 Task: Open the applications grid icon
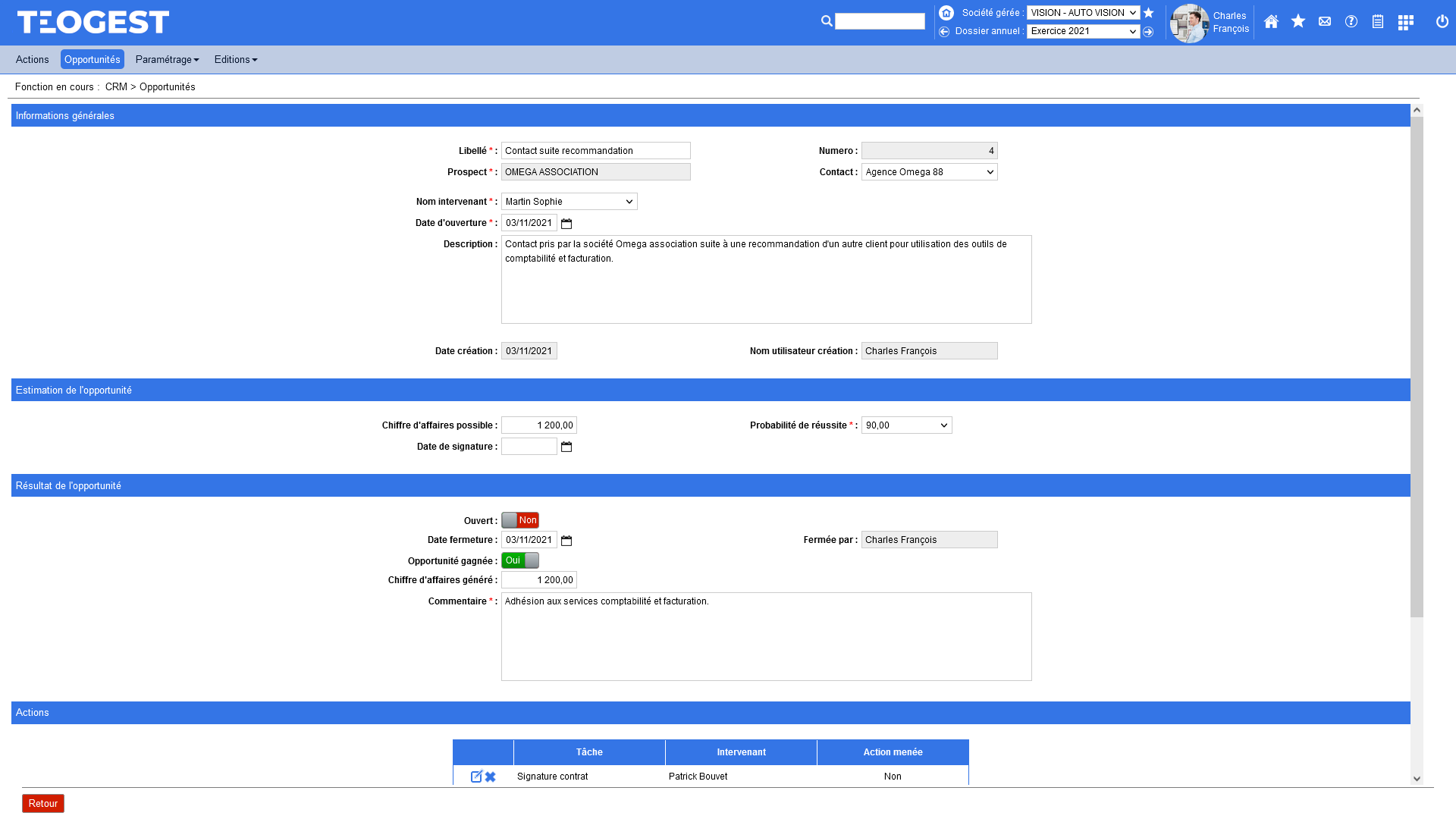coord(1405,22)
